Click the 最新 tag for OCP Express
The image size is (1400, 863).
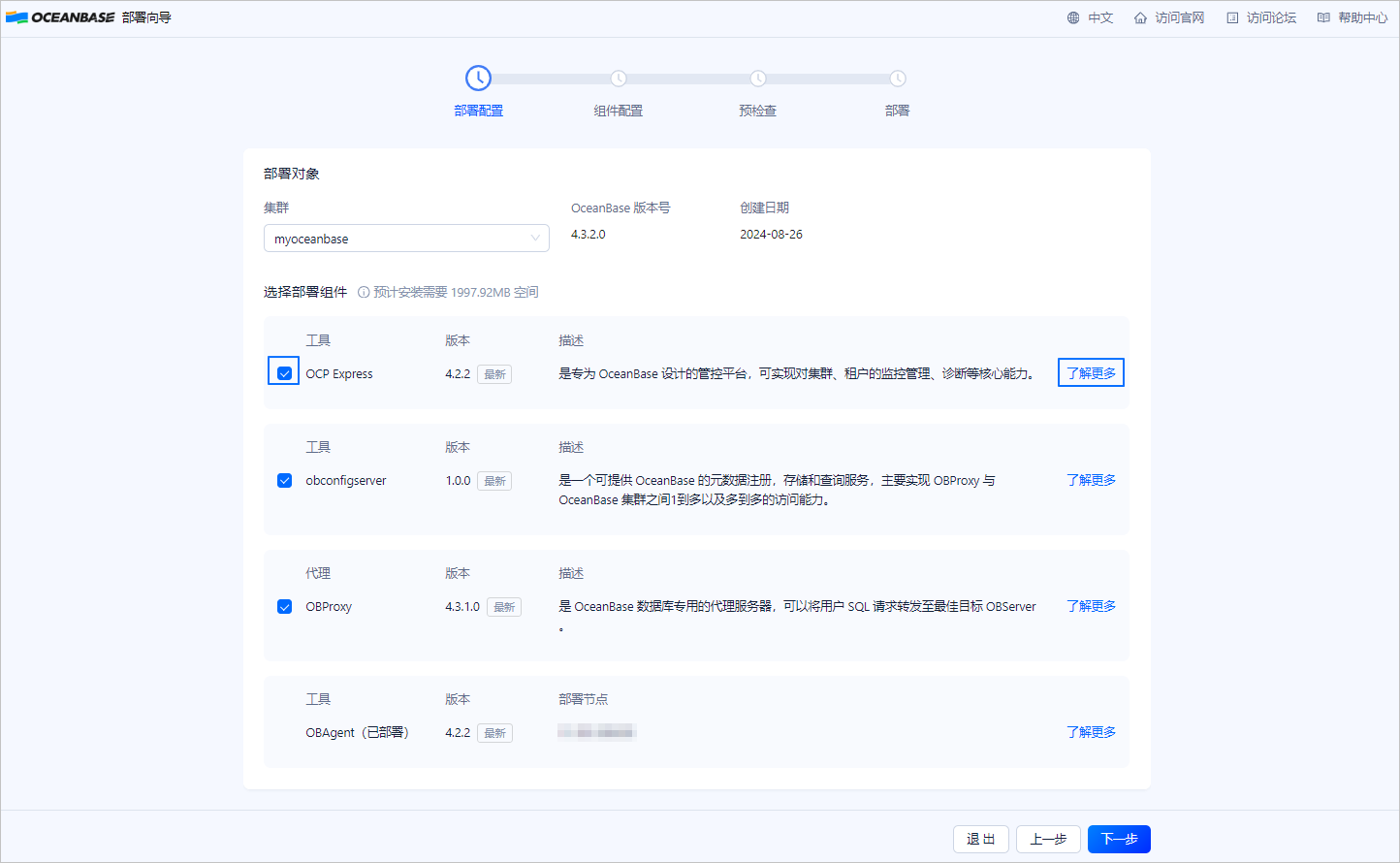click(x=494, y=374)
